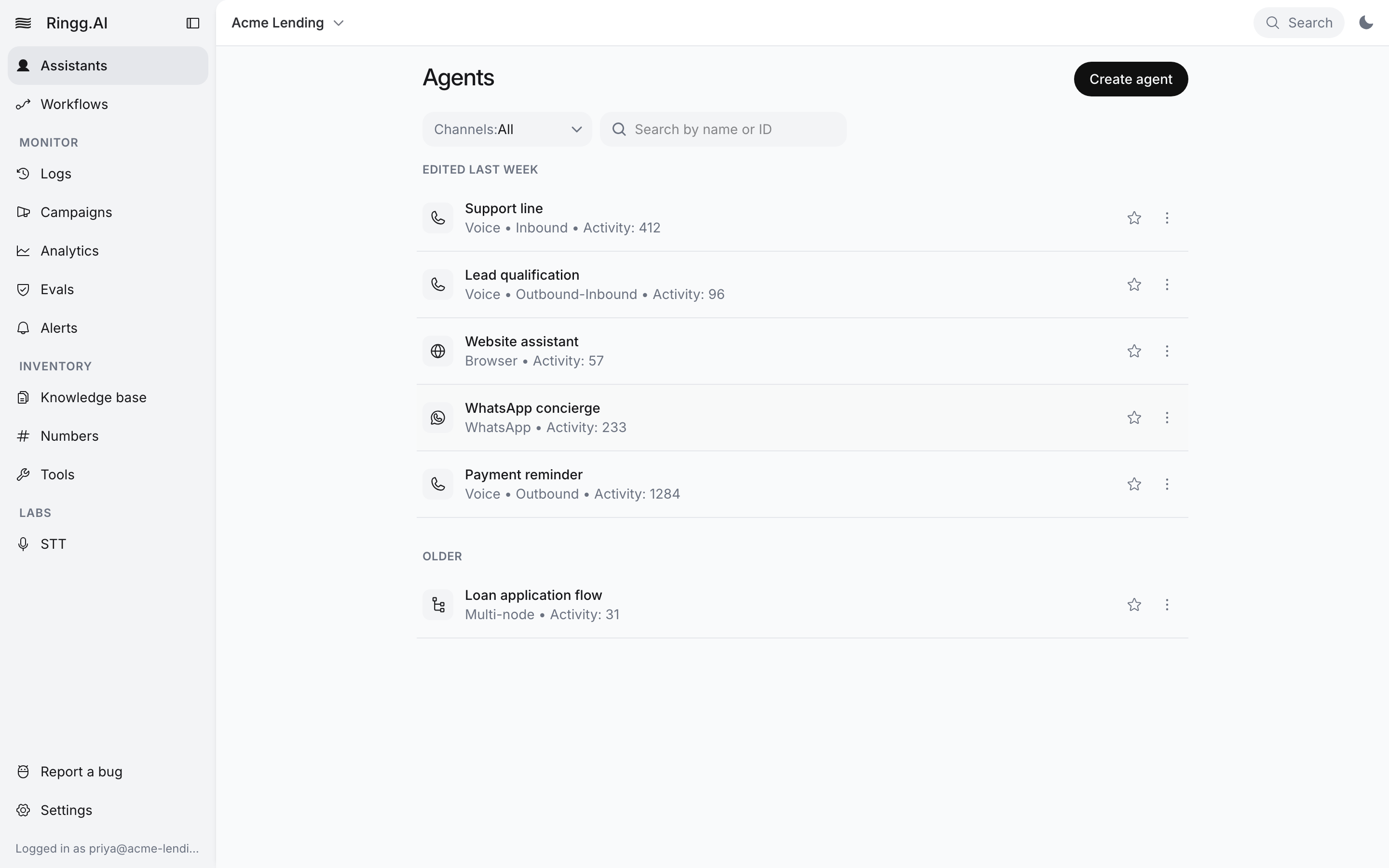This screenshot has height=868, width=1389.
Task: Navigate to Campaigns
Action: 108,212
